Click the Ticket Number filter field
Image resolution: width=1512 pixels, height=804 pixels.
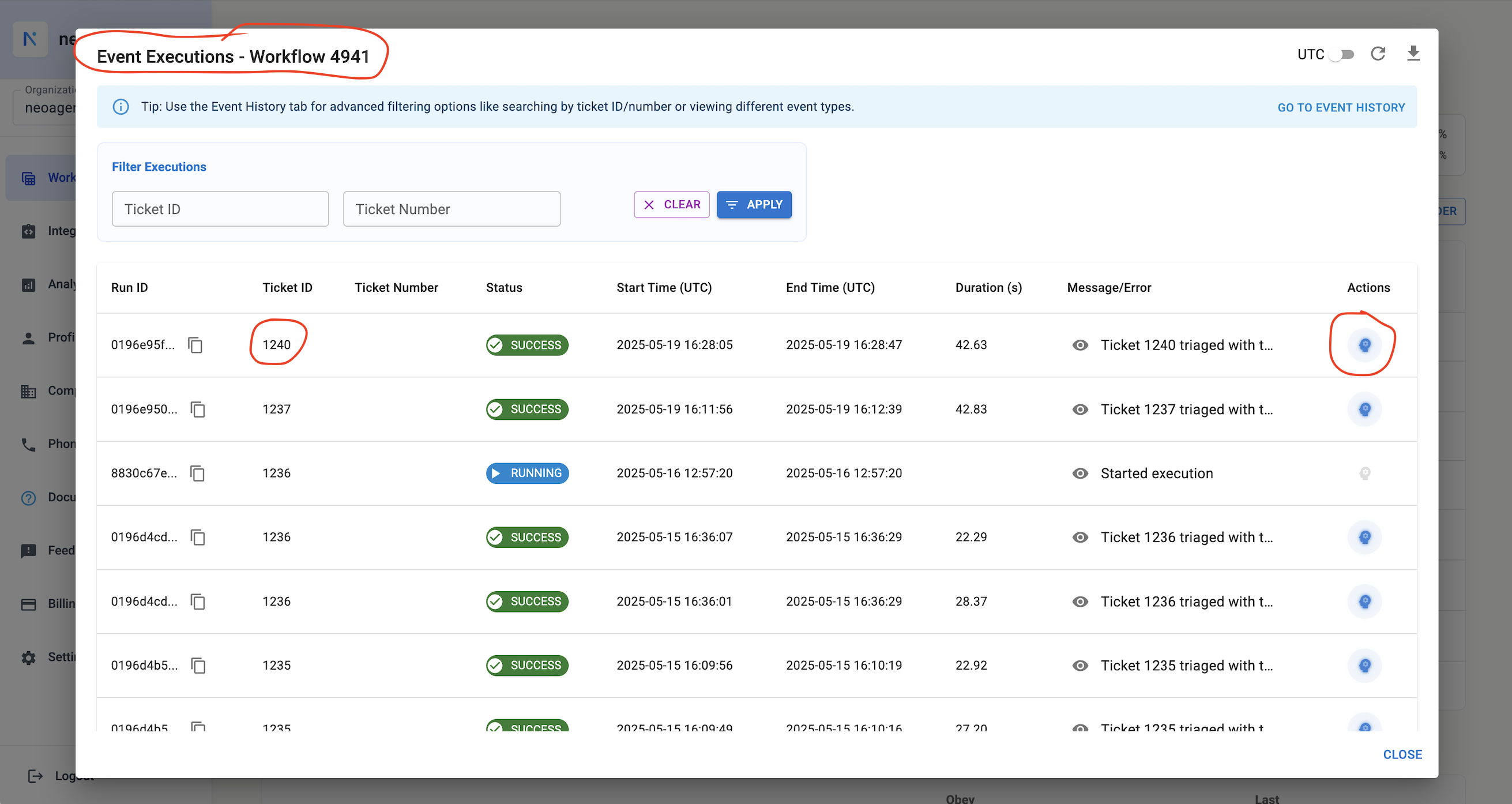pos(452,209)
